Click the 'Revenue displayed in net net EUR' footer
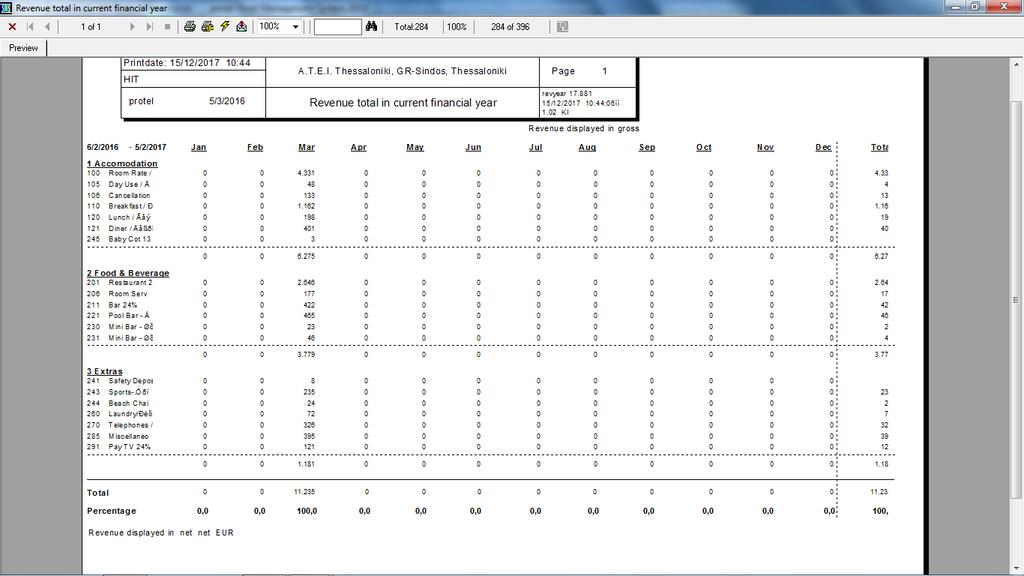This screenshot has width=1024, height=576. 161,533
